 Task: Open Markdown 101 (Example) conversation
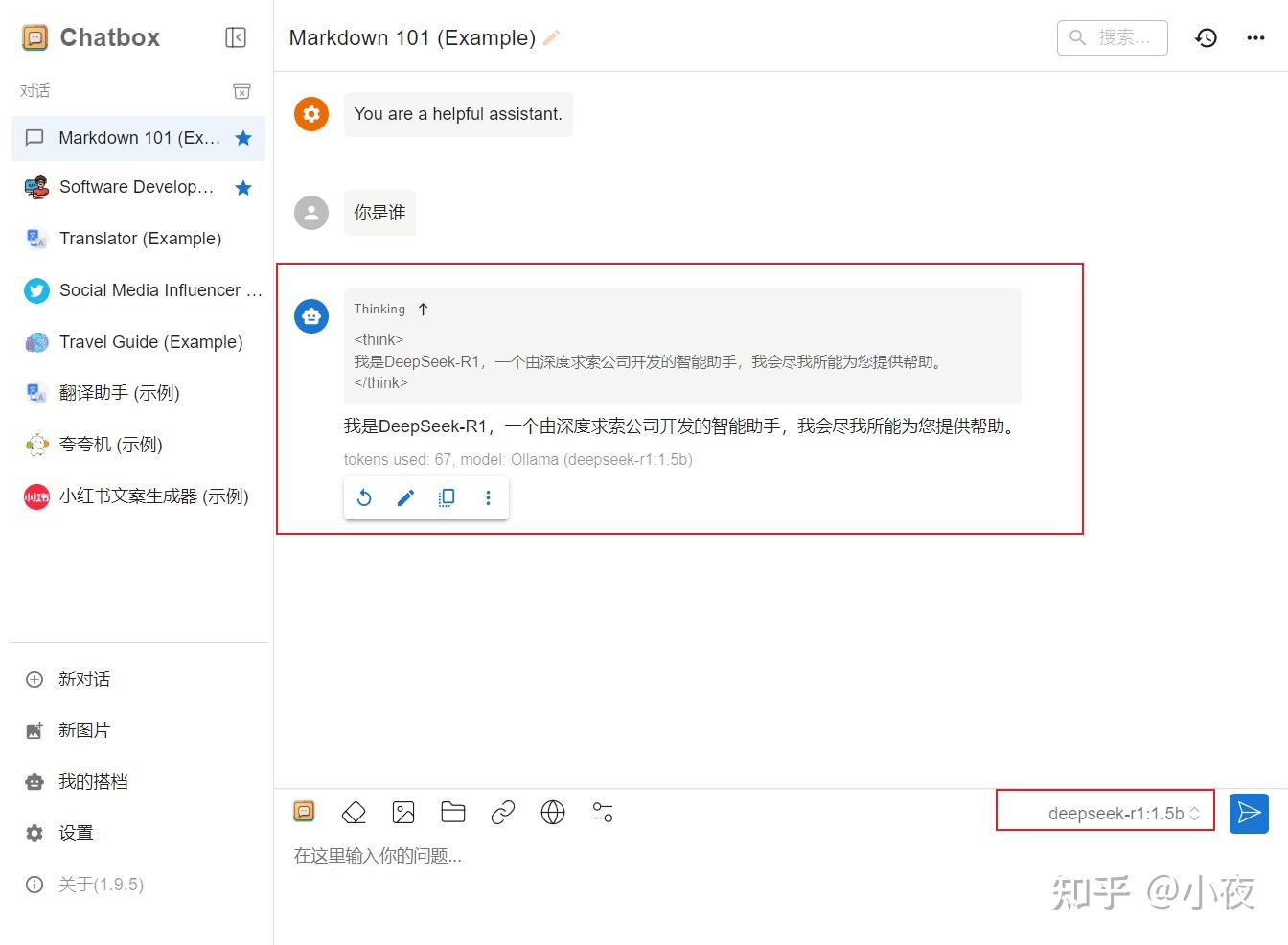[138, 138]
